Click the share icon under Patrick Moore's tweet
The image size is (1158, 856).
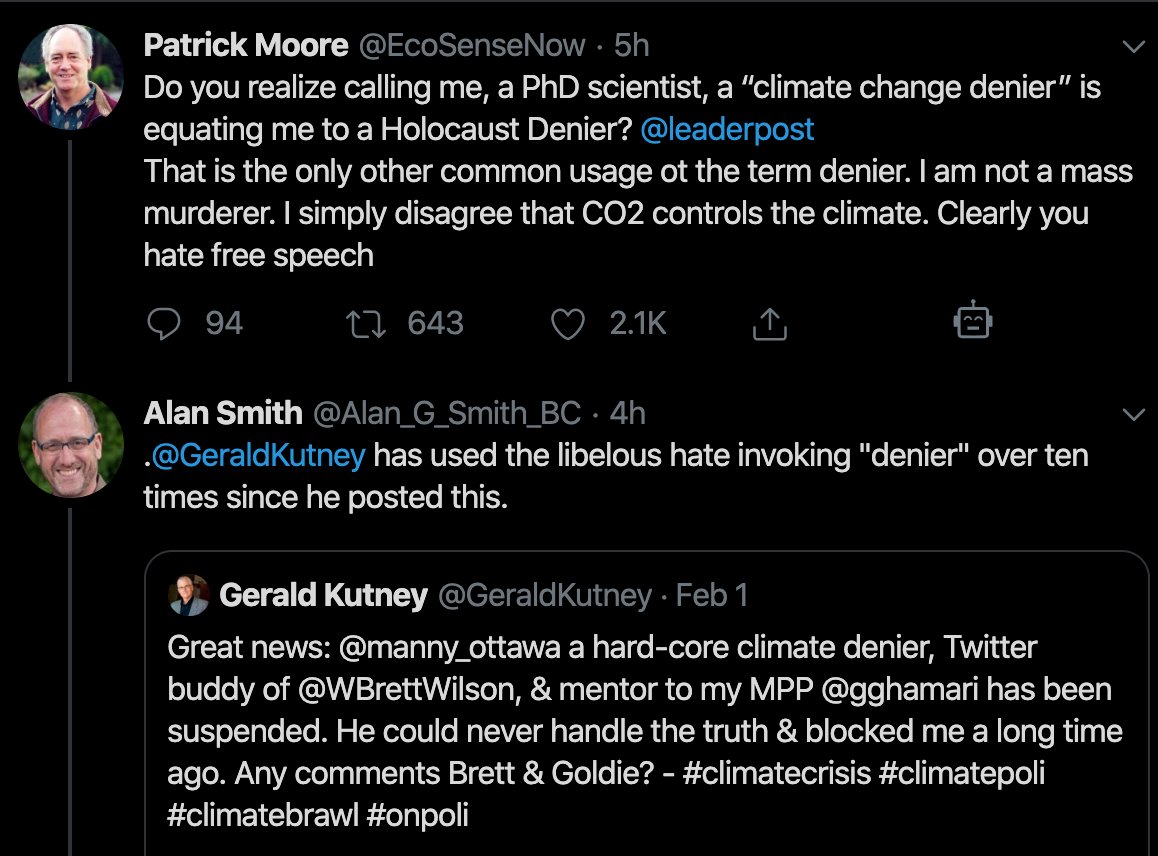767,323
